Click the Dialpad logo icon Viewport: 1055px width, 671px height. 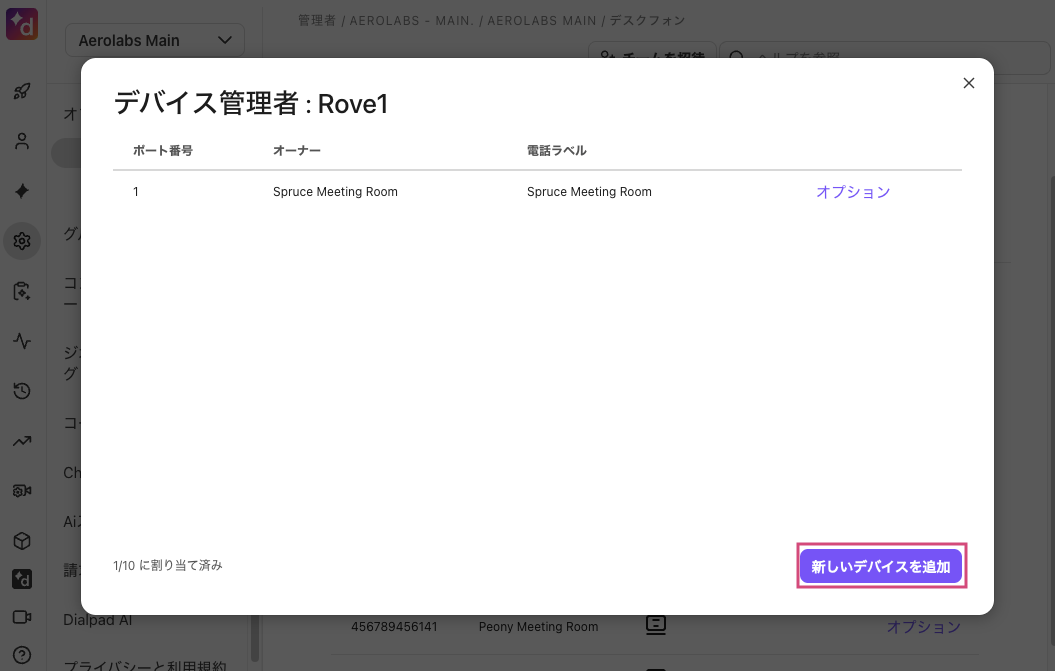click(x=21, y=22)
